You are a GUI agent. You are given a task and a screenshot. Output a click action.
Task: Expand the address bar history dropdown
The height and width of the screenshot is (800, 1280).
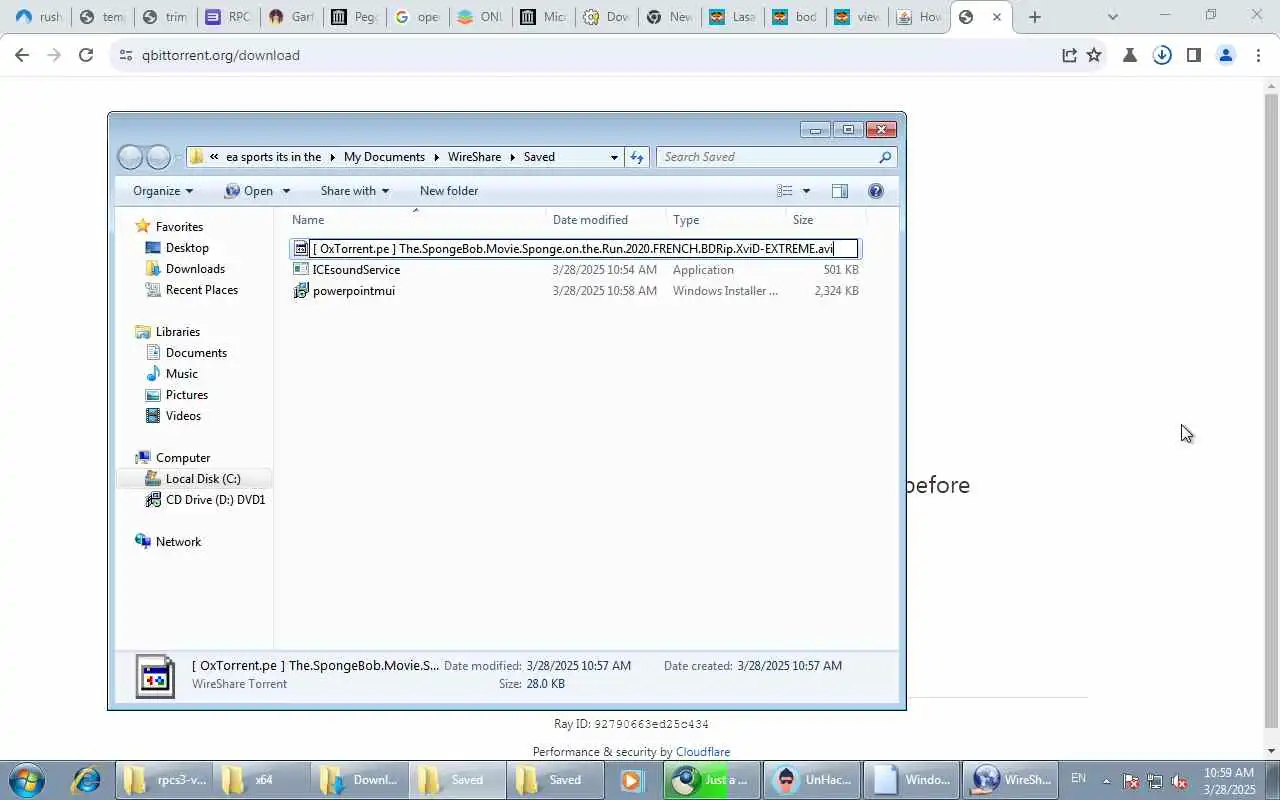click(614, 157)
